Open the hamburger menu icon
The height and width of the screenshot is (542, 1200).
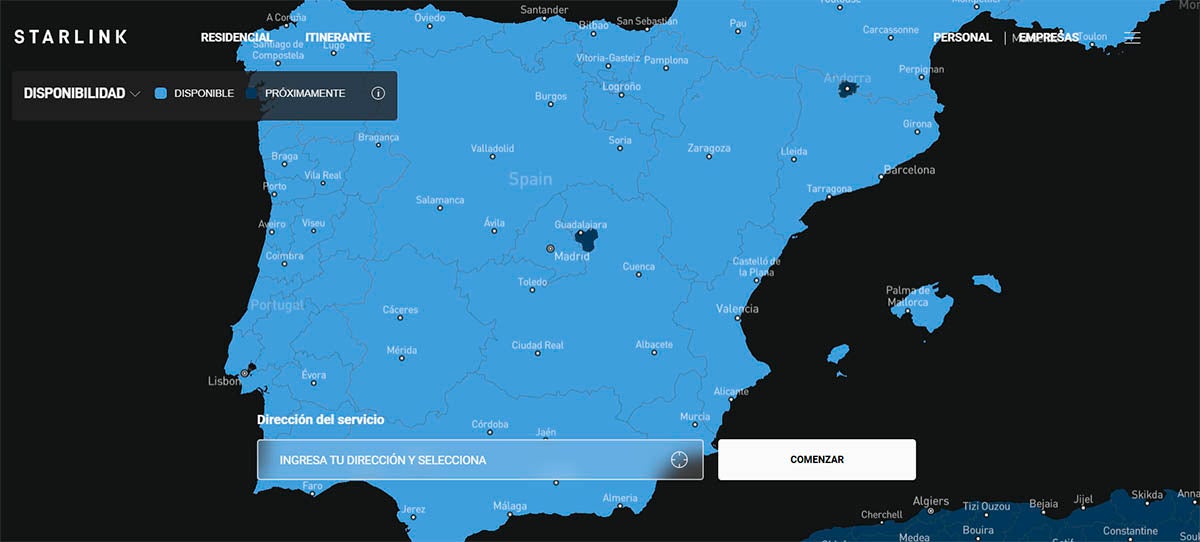pos(1132,38)
